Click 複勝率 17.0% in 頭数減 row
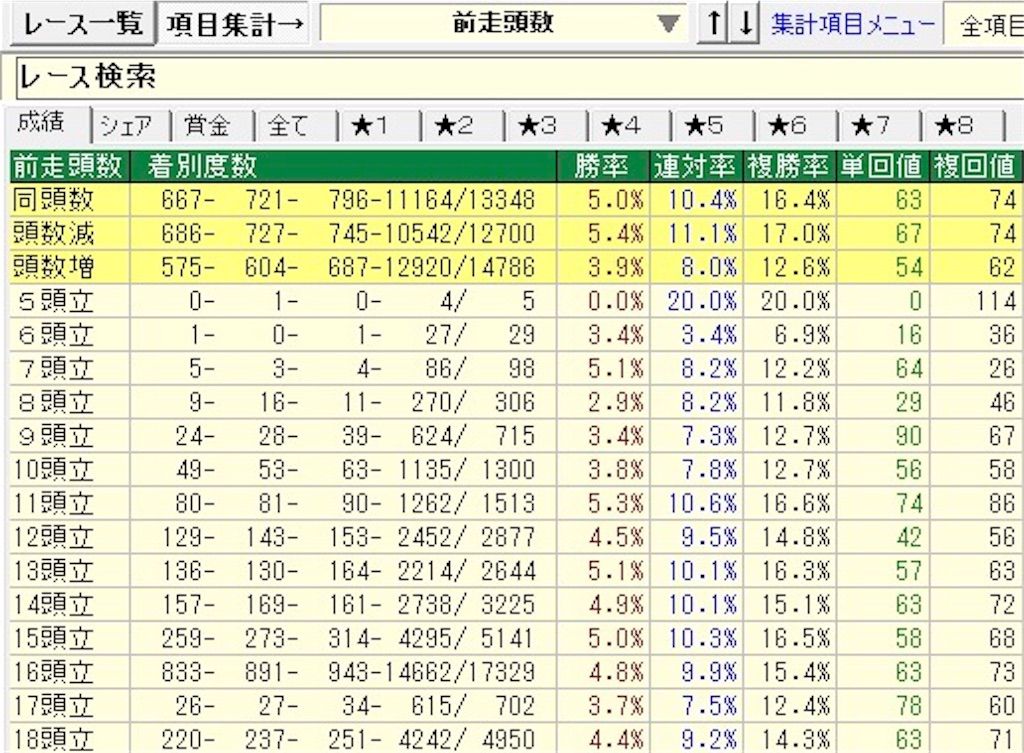This screenshot has height=753, width=1024. pos(795,234)
